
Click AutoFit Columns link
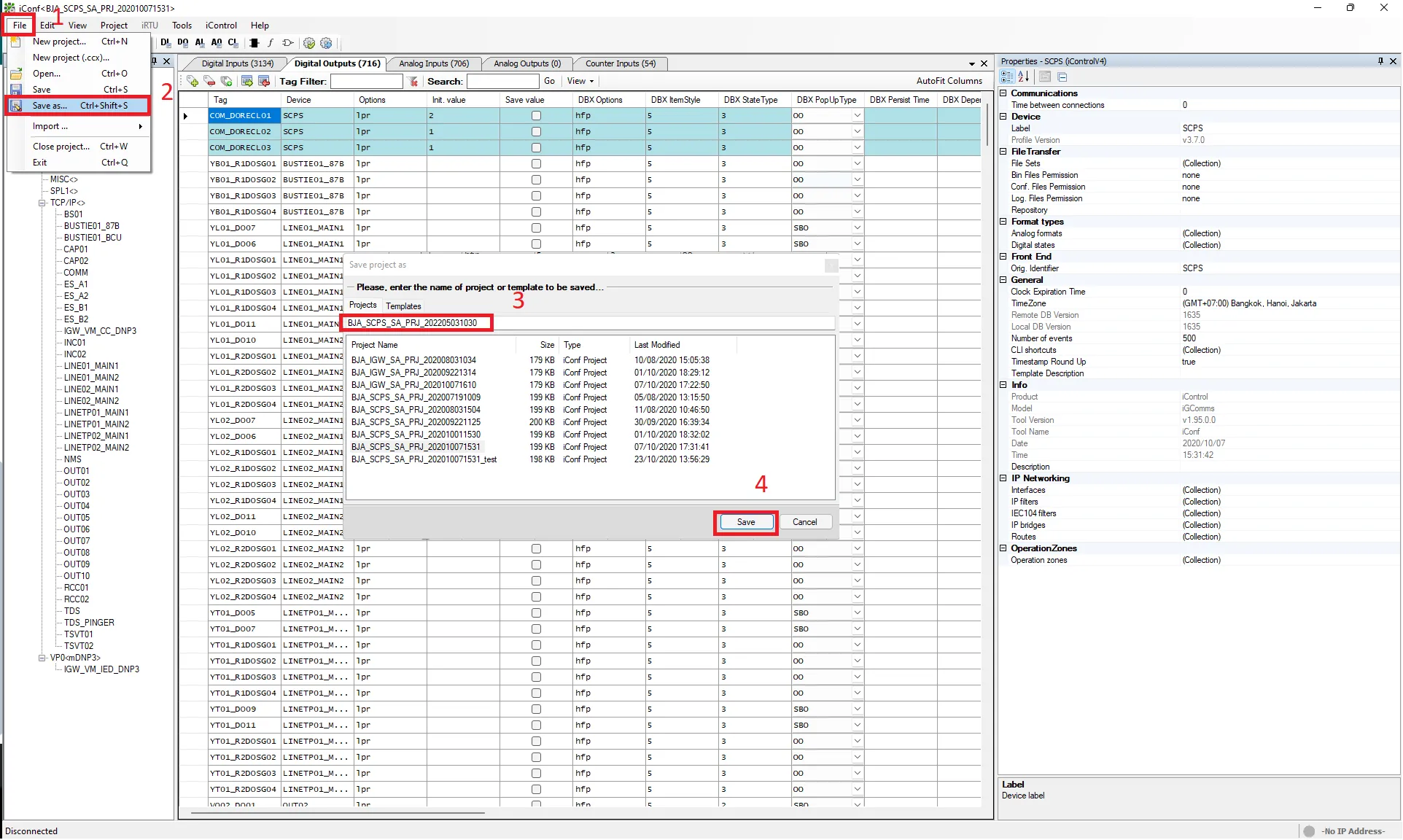click(949, 81)
